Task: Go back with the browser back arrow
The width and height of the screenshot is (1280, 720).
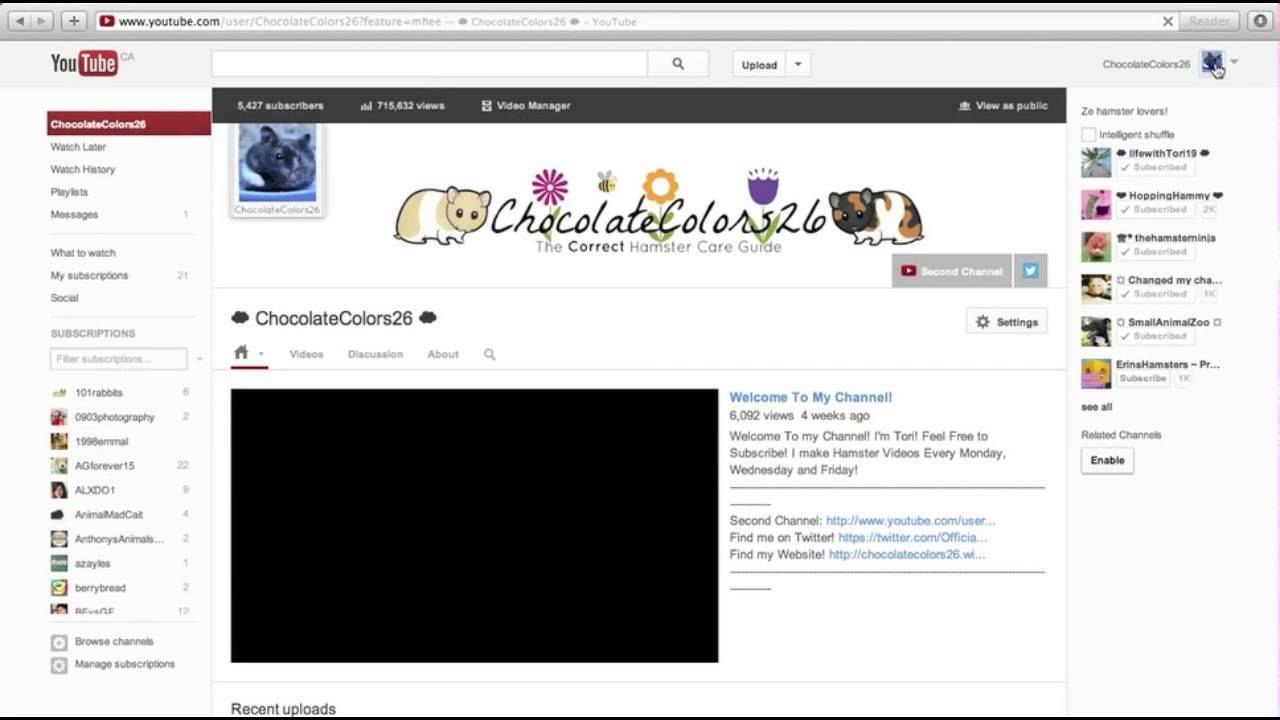Action: [x=19, y=21]
